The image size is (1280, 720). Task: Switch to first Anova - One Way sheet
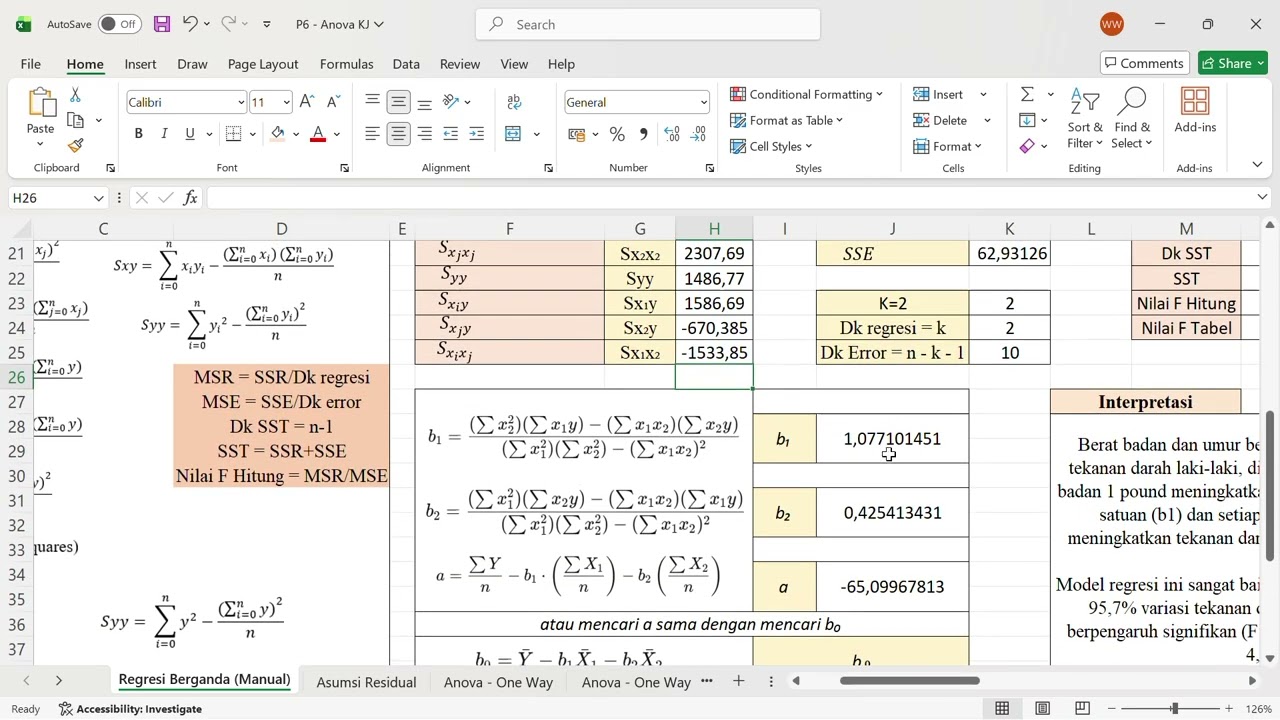(498, 682)
